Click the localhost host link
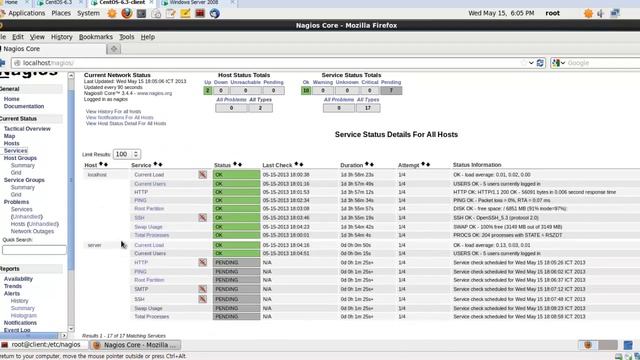This screenshot has height=360, width=640. tap(97, 175)
